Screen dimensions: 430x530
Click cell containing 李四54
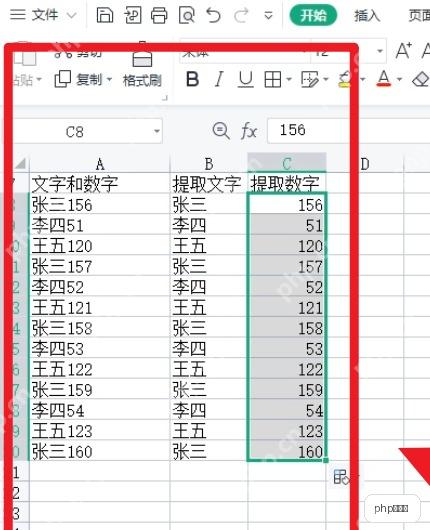[99, 410]
